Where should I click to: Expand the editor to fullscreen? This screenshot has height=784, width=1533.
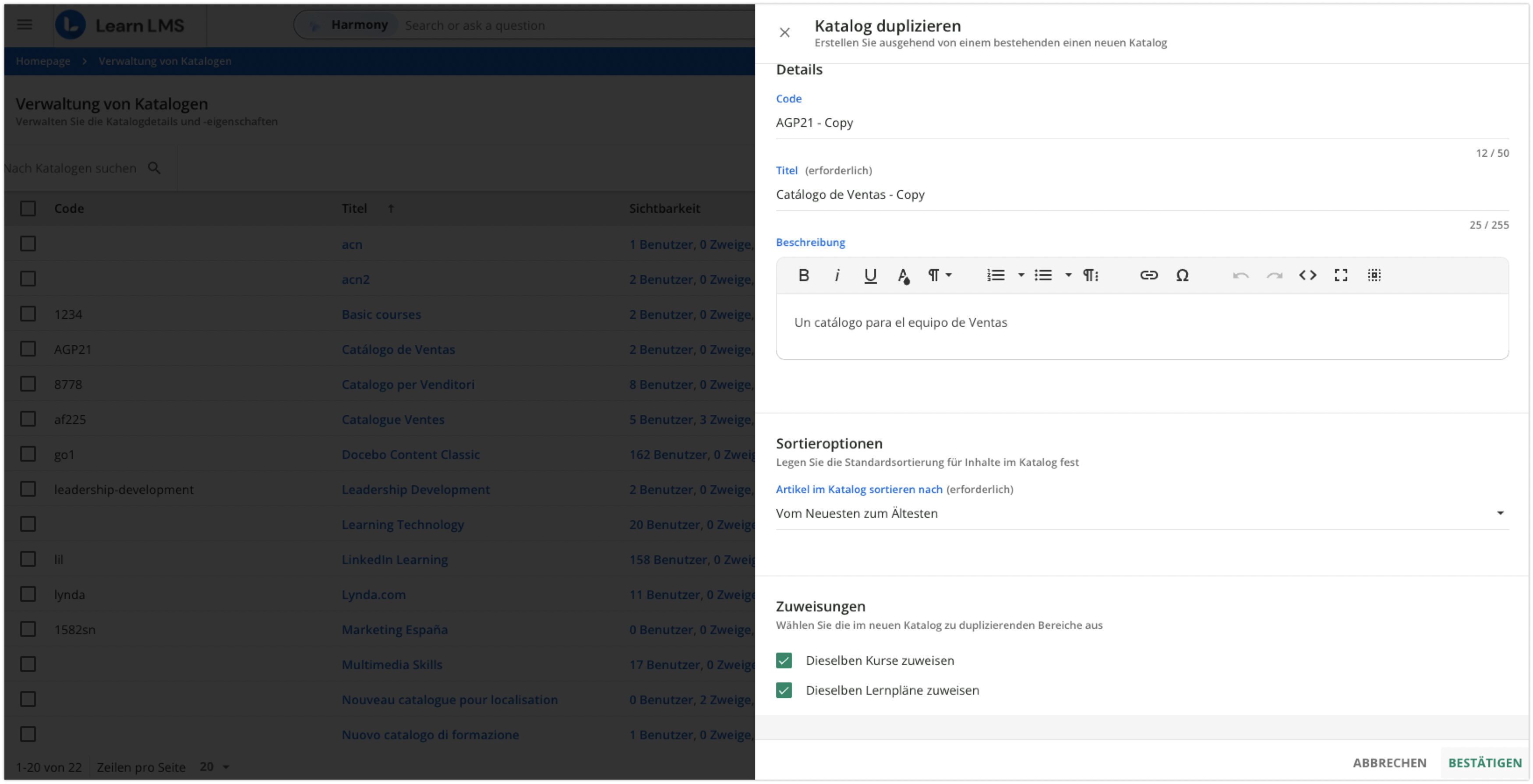(x=1341, y=275)
